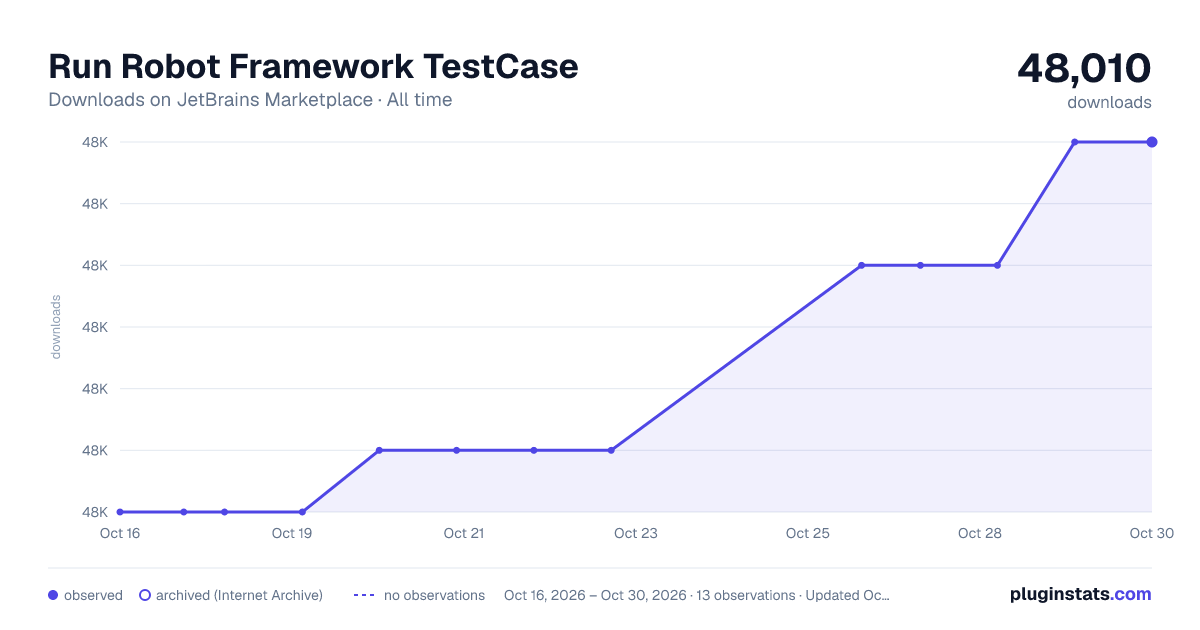Screen dimensions: 1200x630
Task: Click the '48,010' total downloads figure
Action: pyautogui.click(x=1084, y=68)
